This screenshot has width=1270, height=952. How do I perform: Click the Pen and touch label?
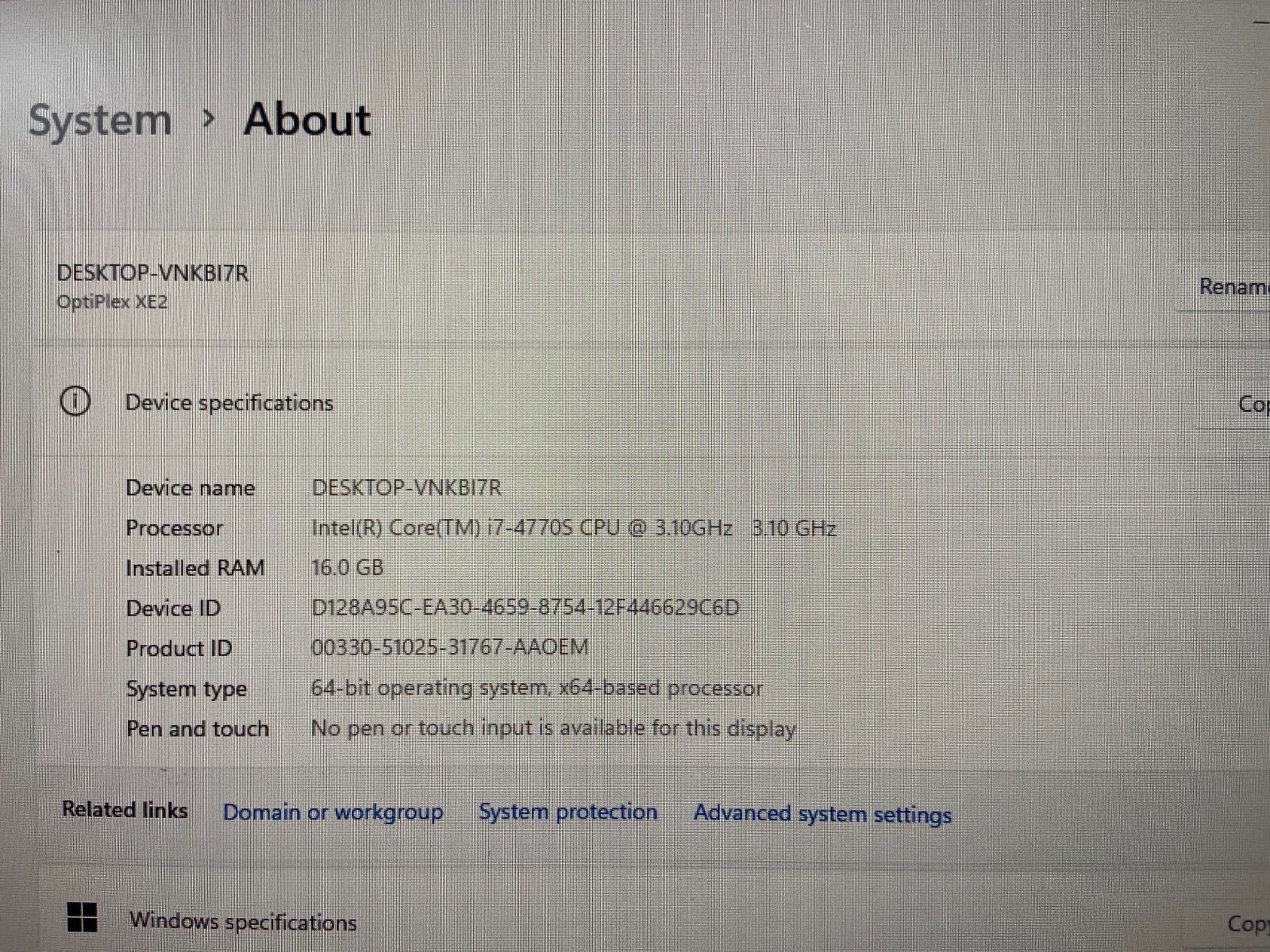point(198,728)
